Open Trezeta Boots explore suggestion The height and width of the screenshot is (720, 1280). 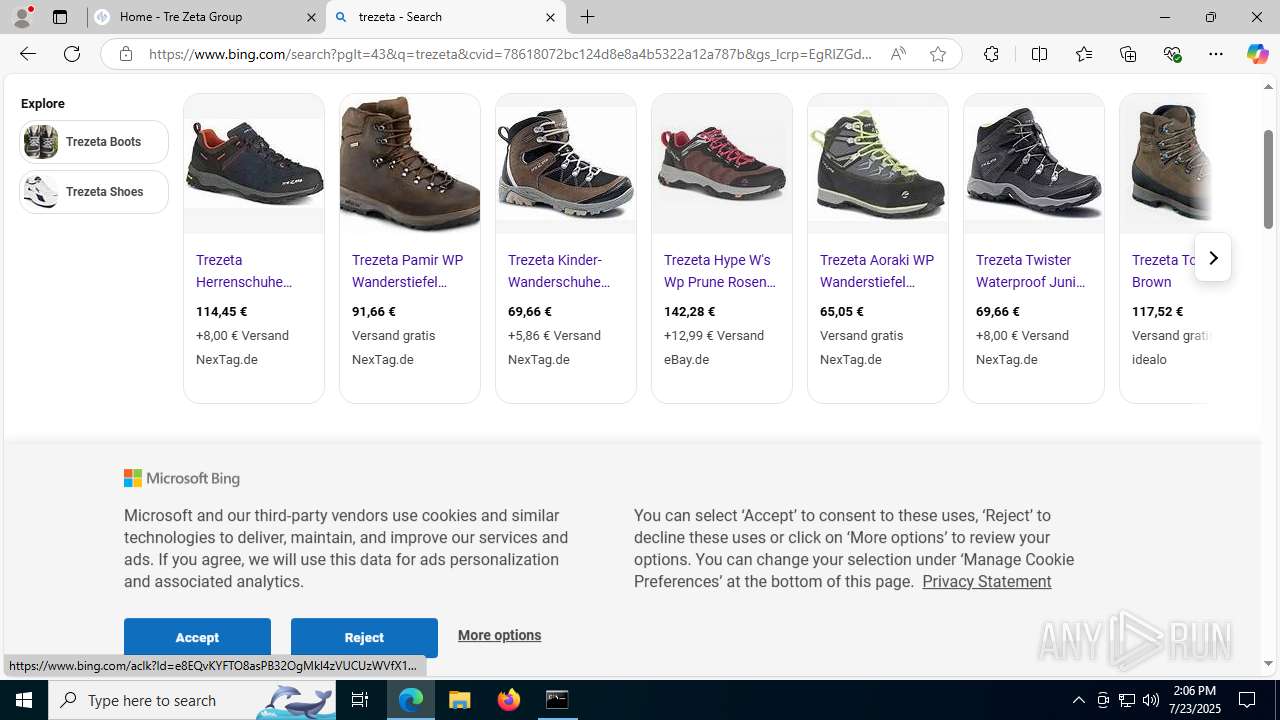point(94,142)
